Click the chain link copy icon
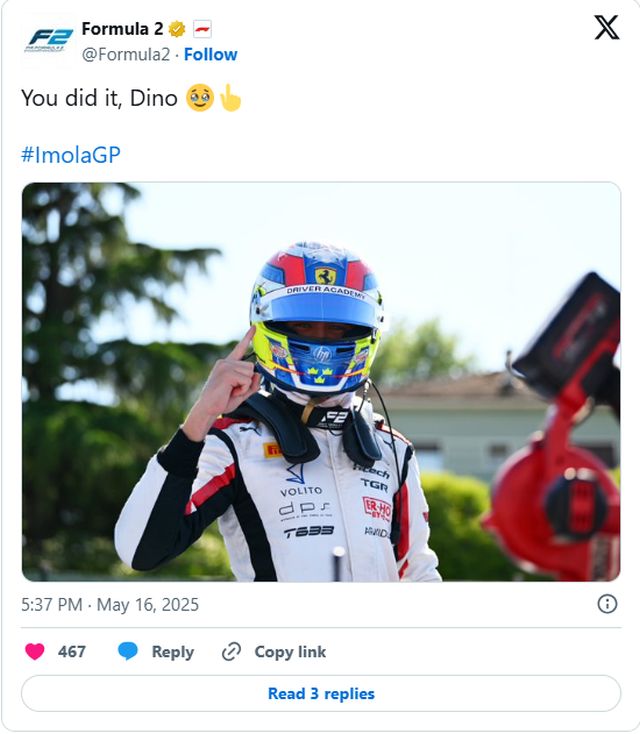Image resolution: width=640 pixels, height=734 pixels. pyautogui.click(x=231, y=651)
